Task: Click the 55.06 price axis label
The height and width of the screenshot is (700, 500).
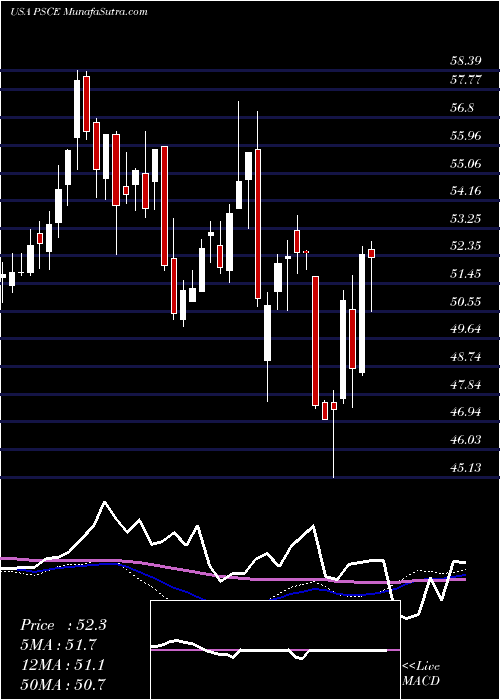Action: [466, 164]
